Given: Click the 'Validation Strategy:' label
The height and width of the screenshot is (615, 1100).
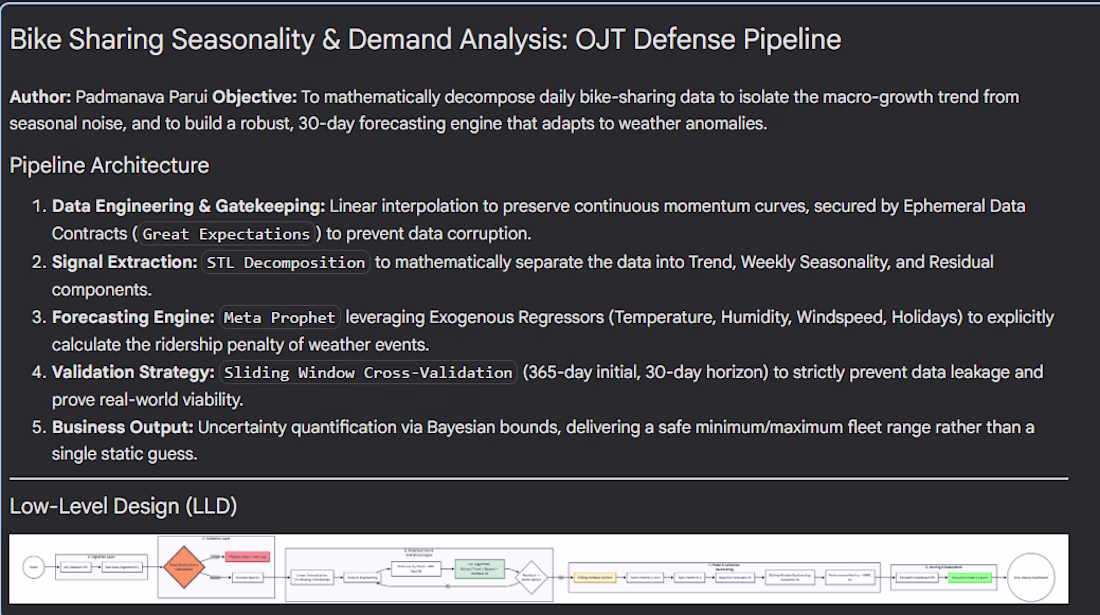Looking at the screenshot, I should [x=133, y=372].
